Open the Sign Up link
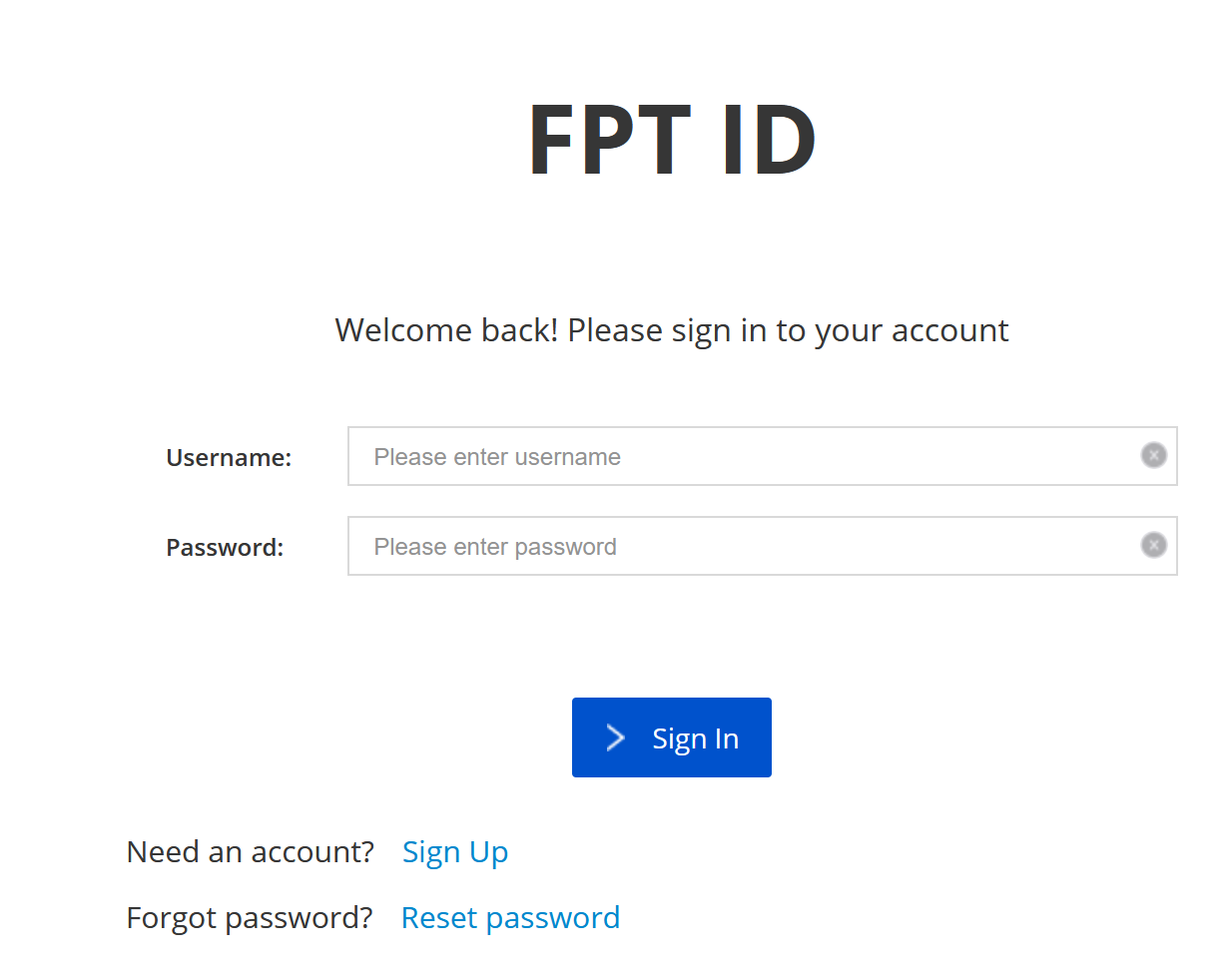Viewport: 1232px width, 973px height. [455, 852]
